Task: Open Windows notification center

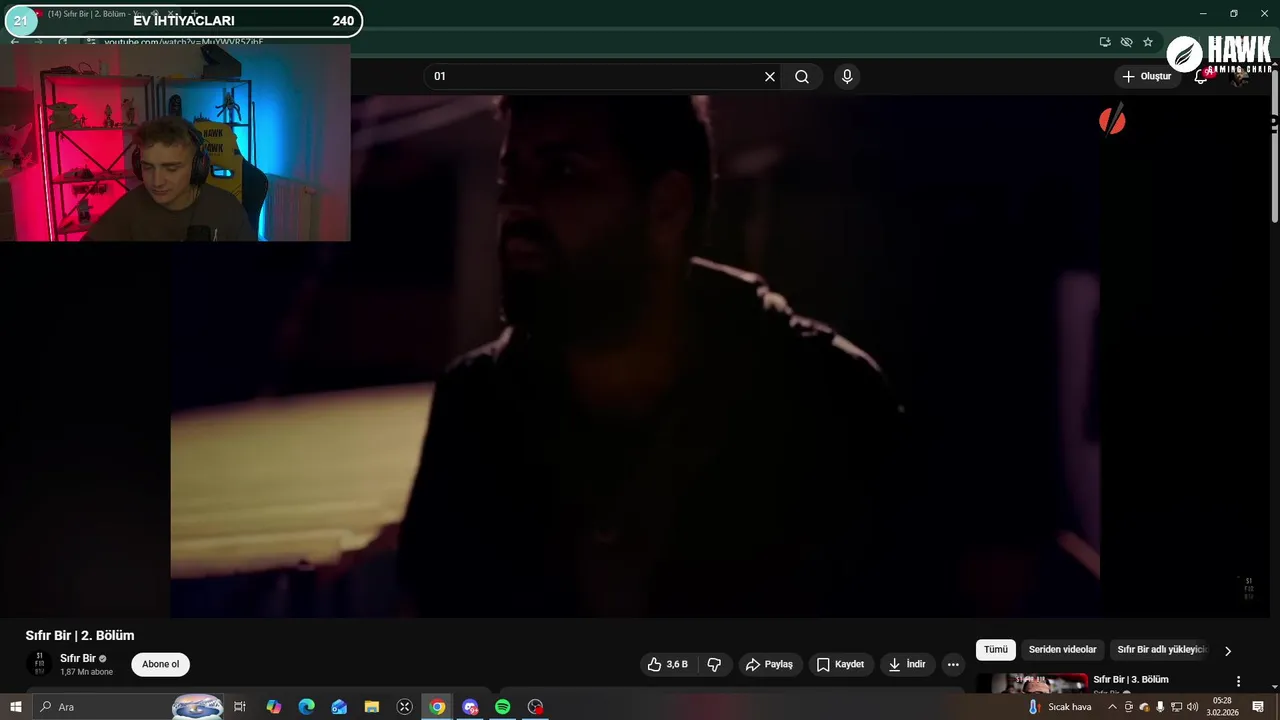Action: [1258, 707]
